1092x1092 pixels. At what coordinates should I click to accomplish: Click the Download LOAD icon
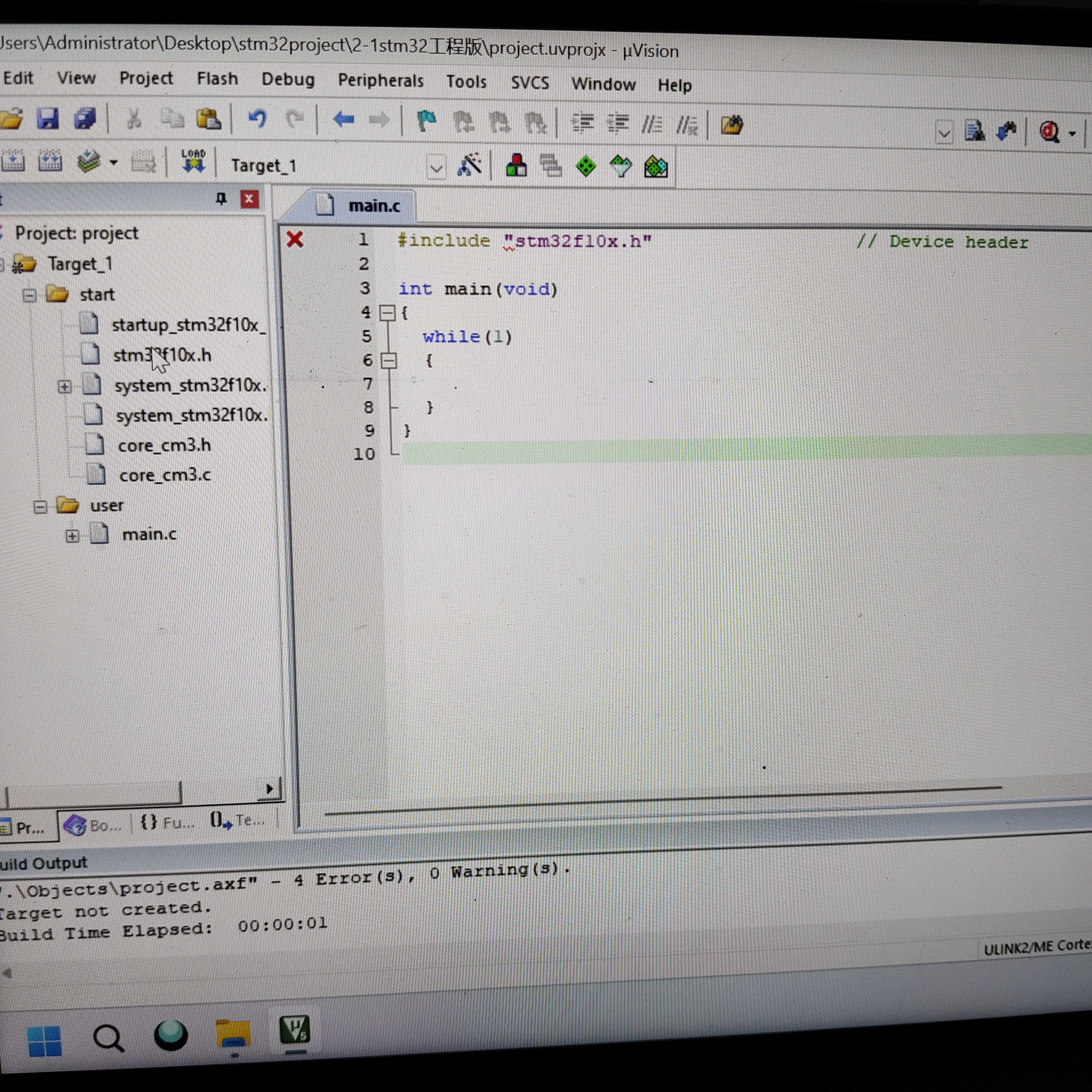(193, 161)
